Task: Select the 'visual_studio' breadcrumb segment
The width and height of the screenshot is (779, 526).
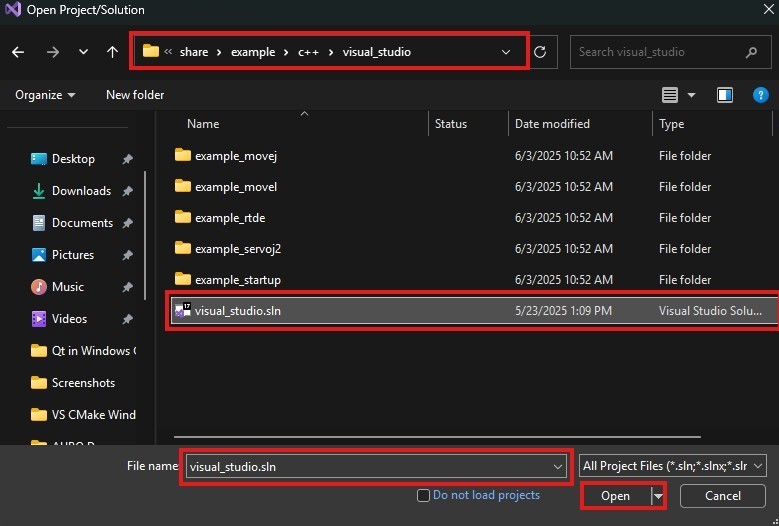Action: (x=377, y=52)
